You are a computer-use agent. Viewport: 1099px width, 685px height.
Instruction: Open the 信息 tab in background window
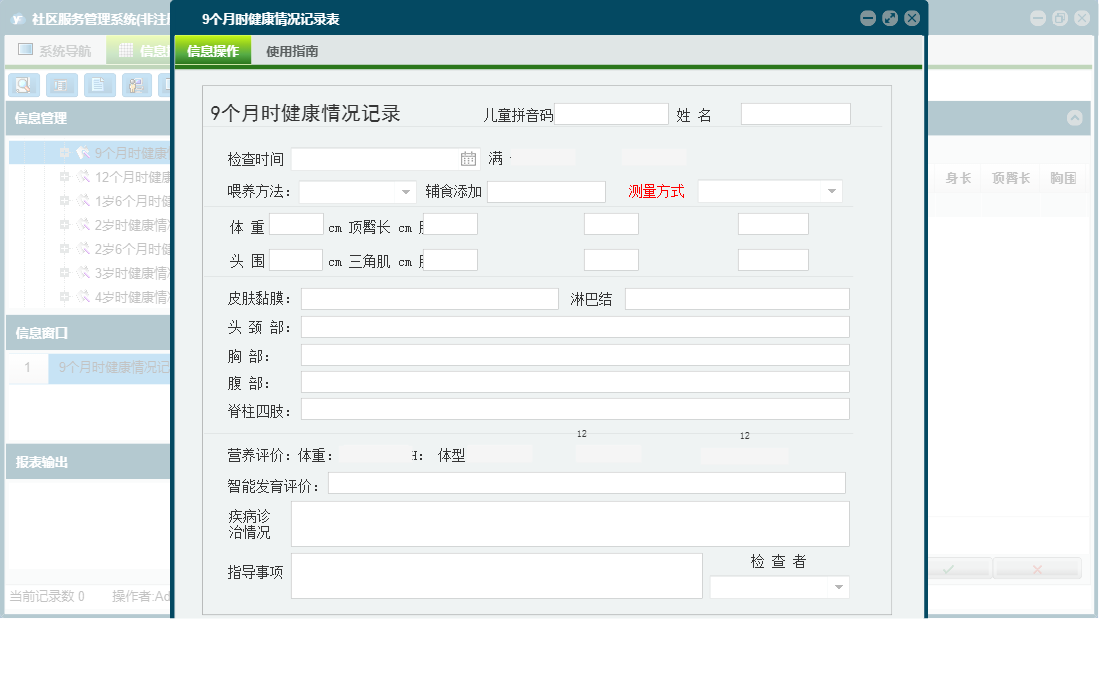139,50
